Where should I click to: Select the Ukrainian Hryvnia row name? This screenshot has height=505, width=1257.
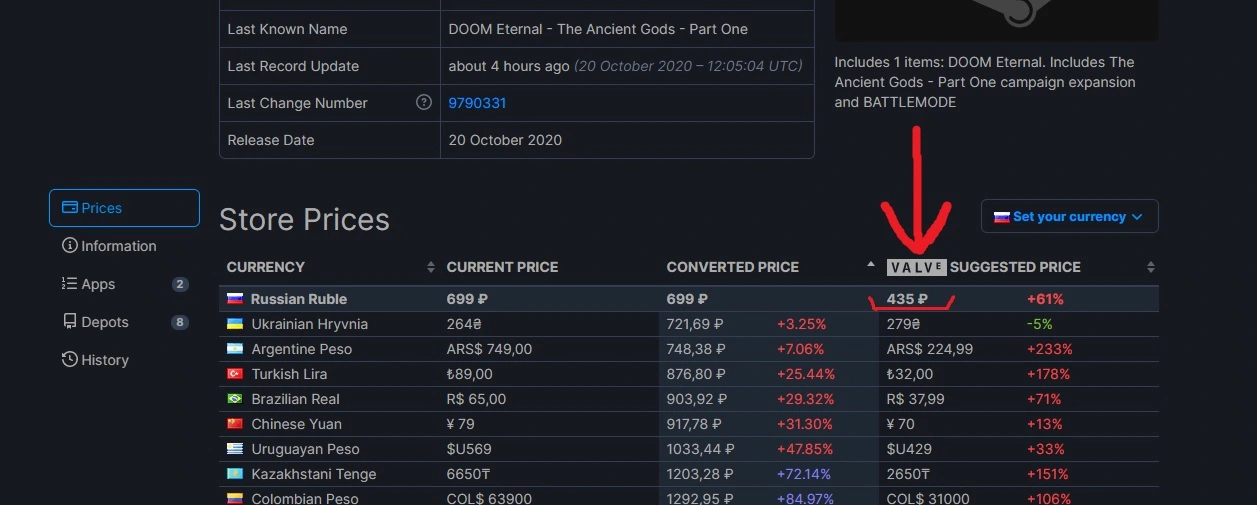coord(310,324)
